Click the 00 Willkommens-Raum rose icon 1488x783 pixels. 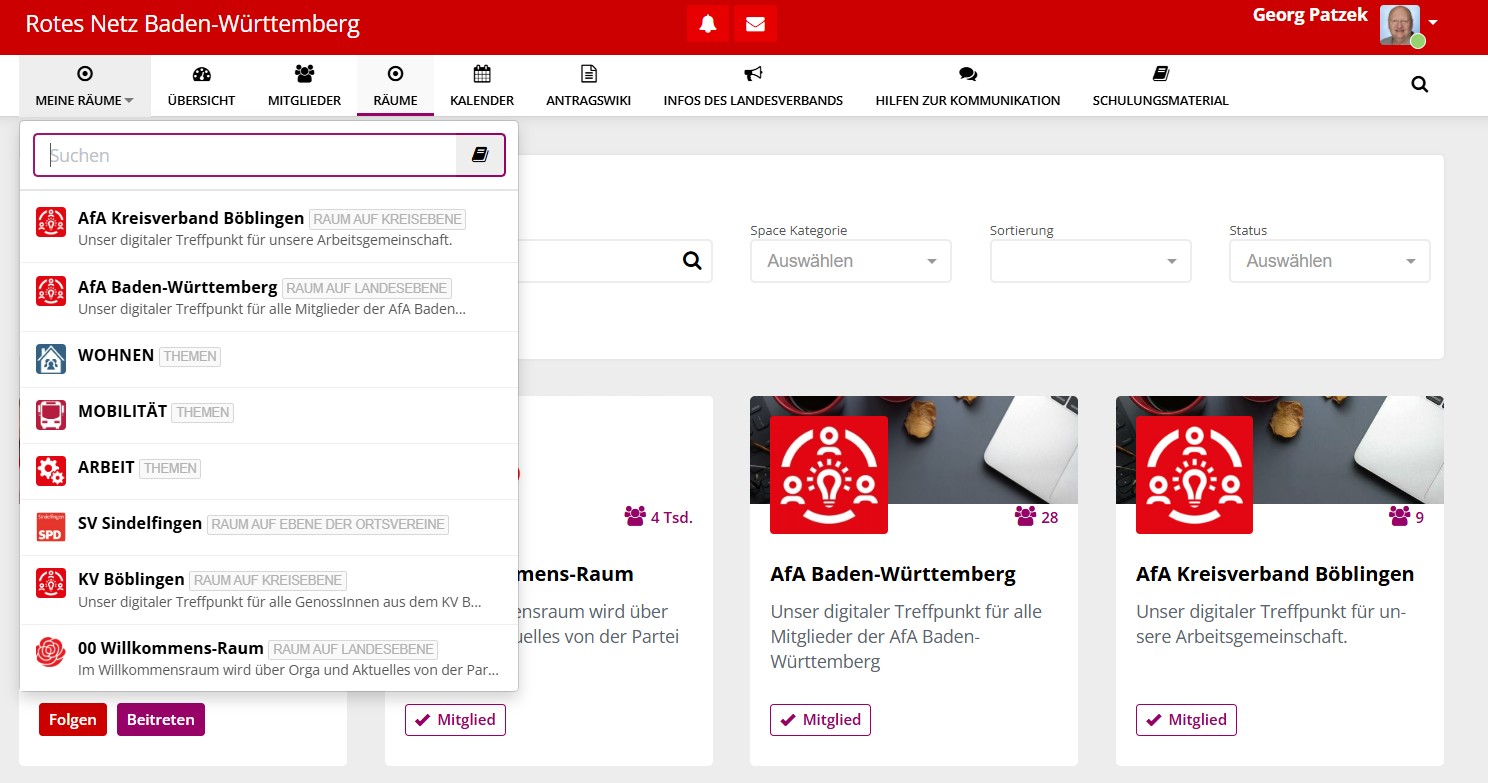coord(51,651)
